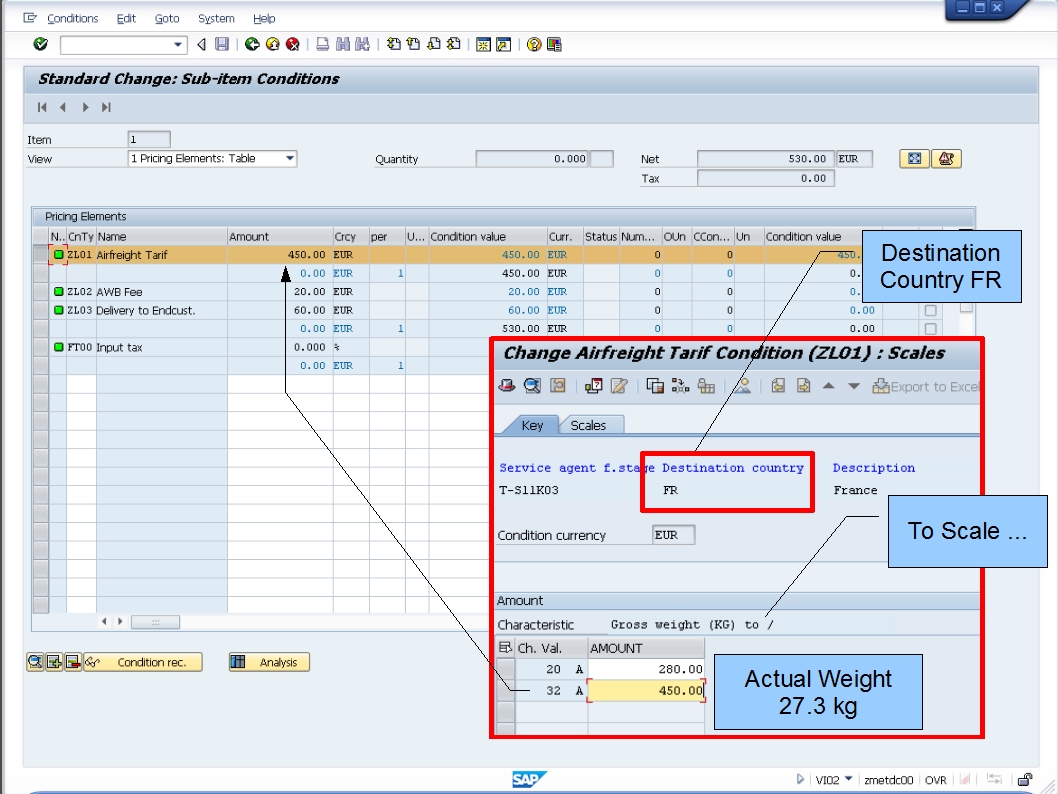Screen dimensions: 1058x794
Task: Click the green Enter checkmark icon
Action: pos(41,44)
